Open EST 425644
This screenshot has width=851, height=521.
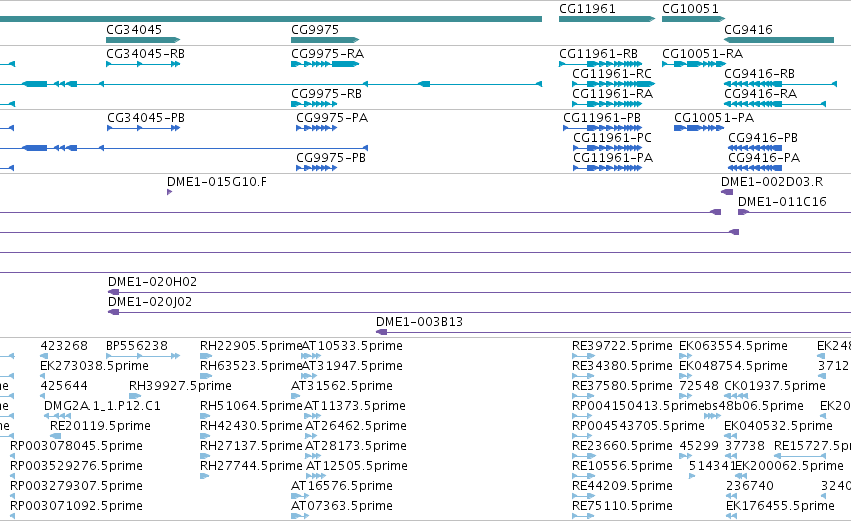pos(43,396)
